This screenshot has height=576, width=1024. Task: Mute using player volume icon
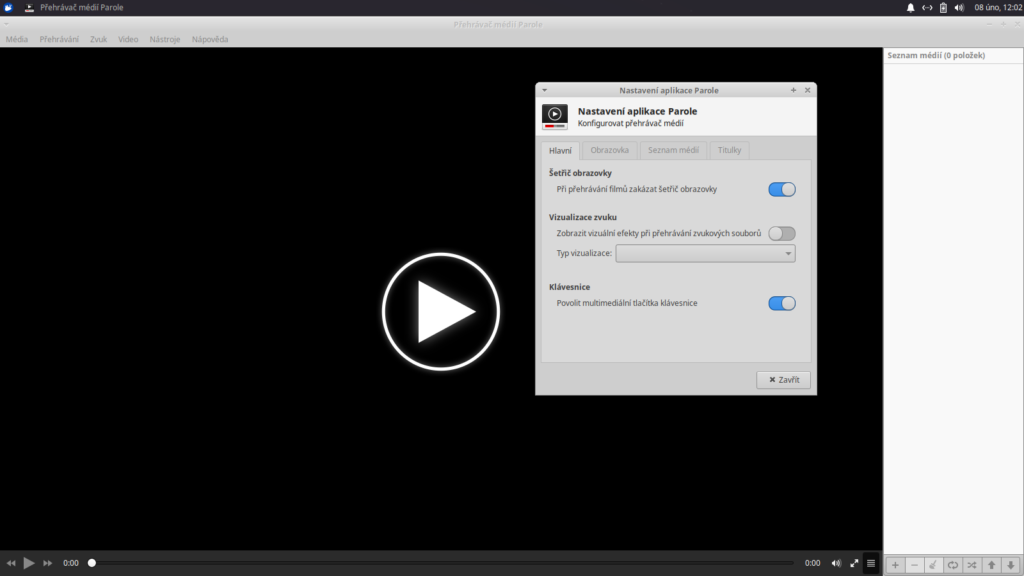coord(836,563)
